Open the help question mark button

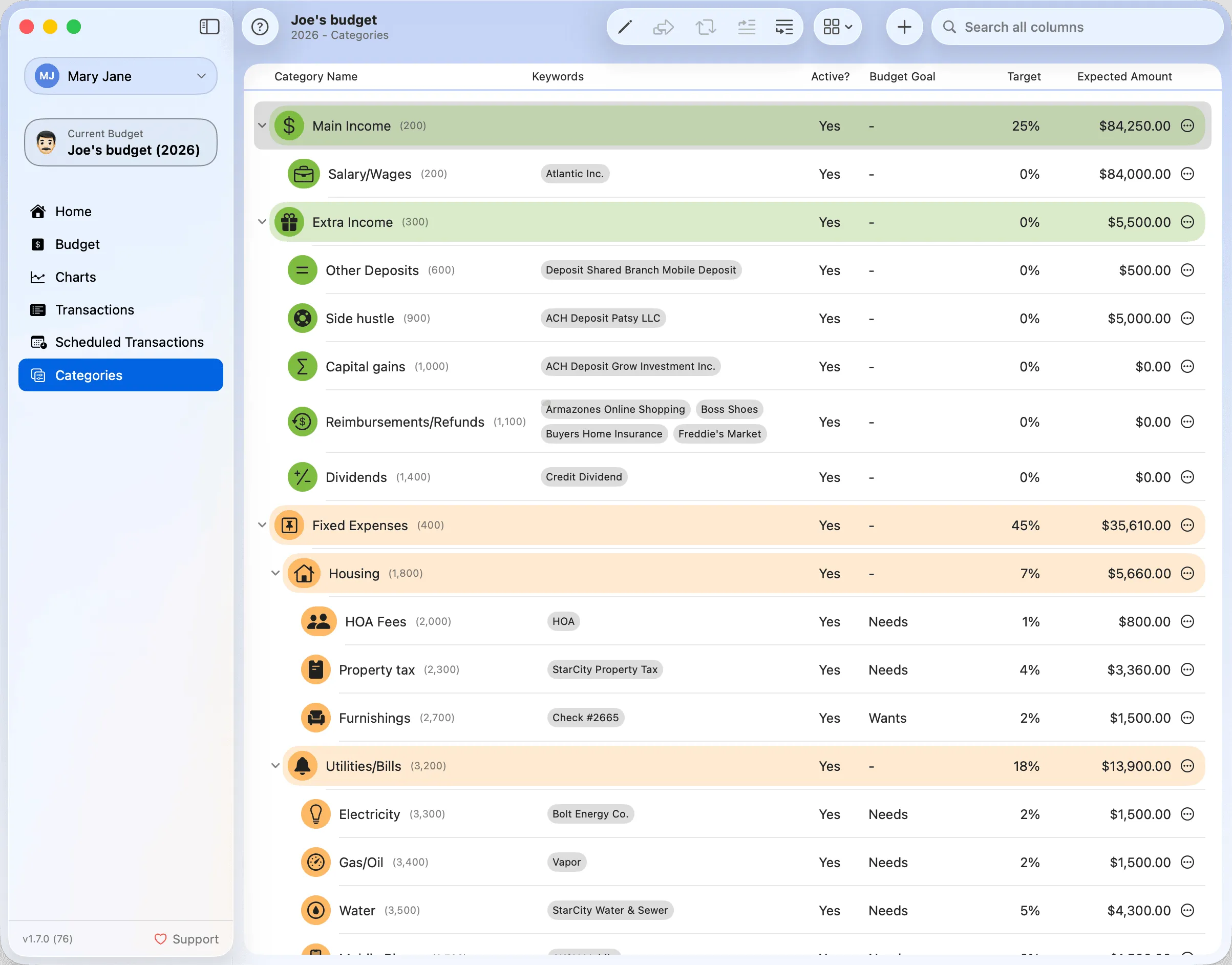click(x=260, y=27)
